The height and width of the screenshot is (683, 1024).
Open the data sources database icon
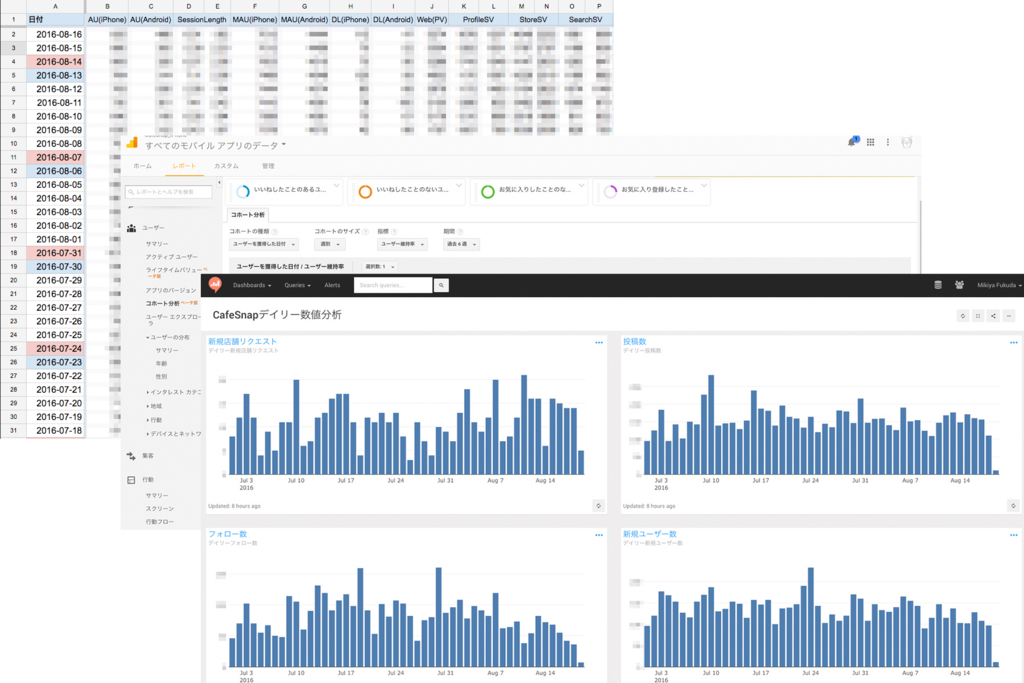(x=938, y=285)
